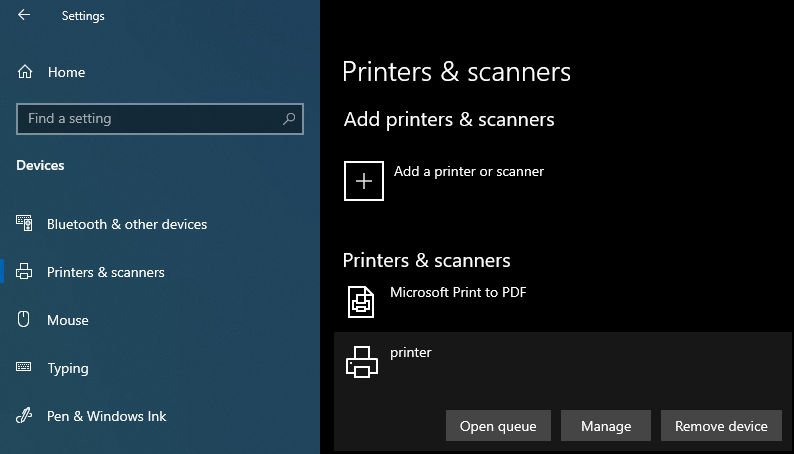Click the printer device icon
The height and width of the screenshot is (454, 794).
click(362, 362)
